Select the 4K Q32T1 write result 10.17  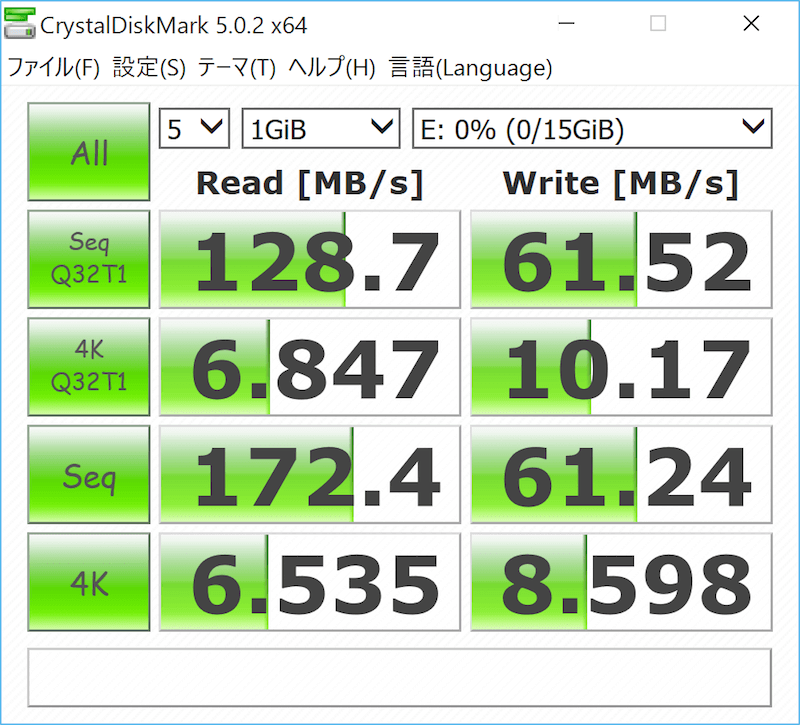pos(621,367)
